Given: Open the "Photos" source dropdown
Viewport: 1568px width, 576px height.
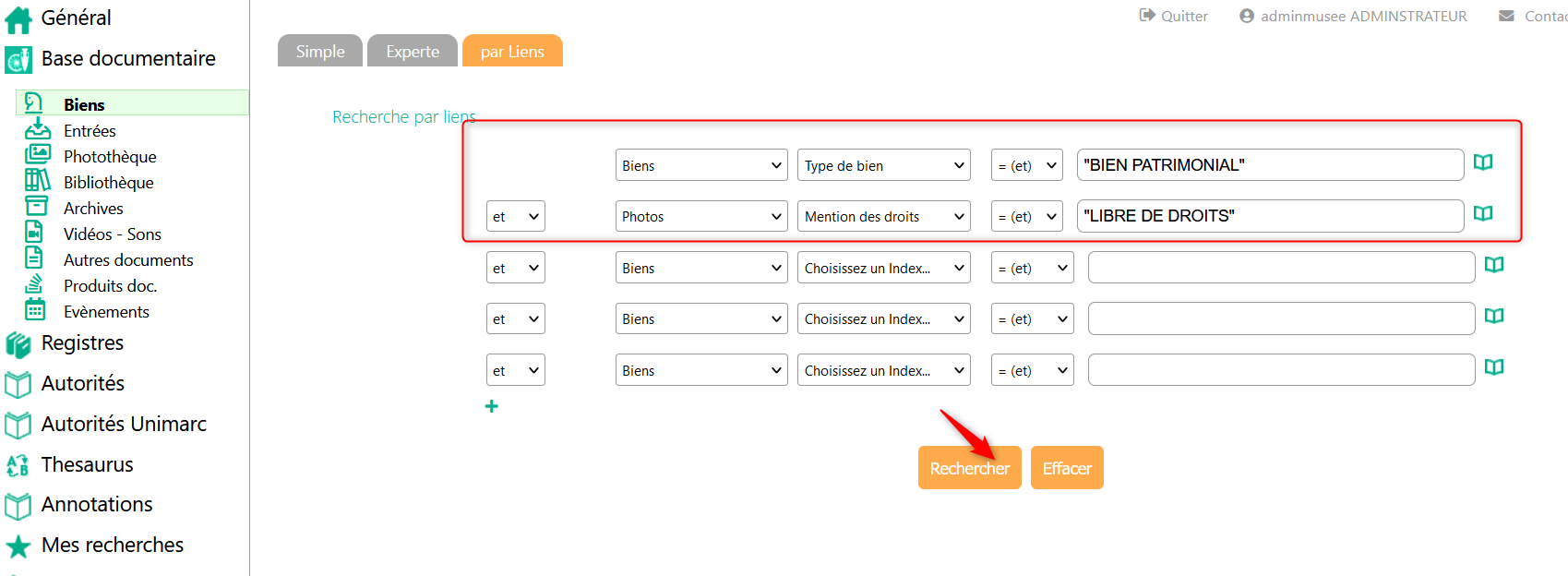Looking at the screenshot, I should click(700, 217).
